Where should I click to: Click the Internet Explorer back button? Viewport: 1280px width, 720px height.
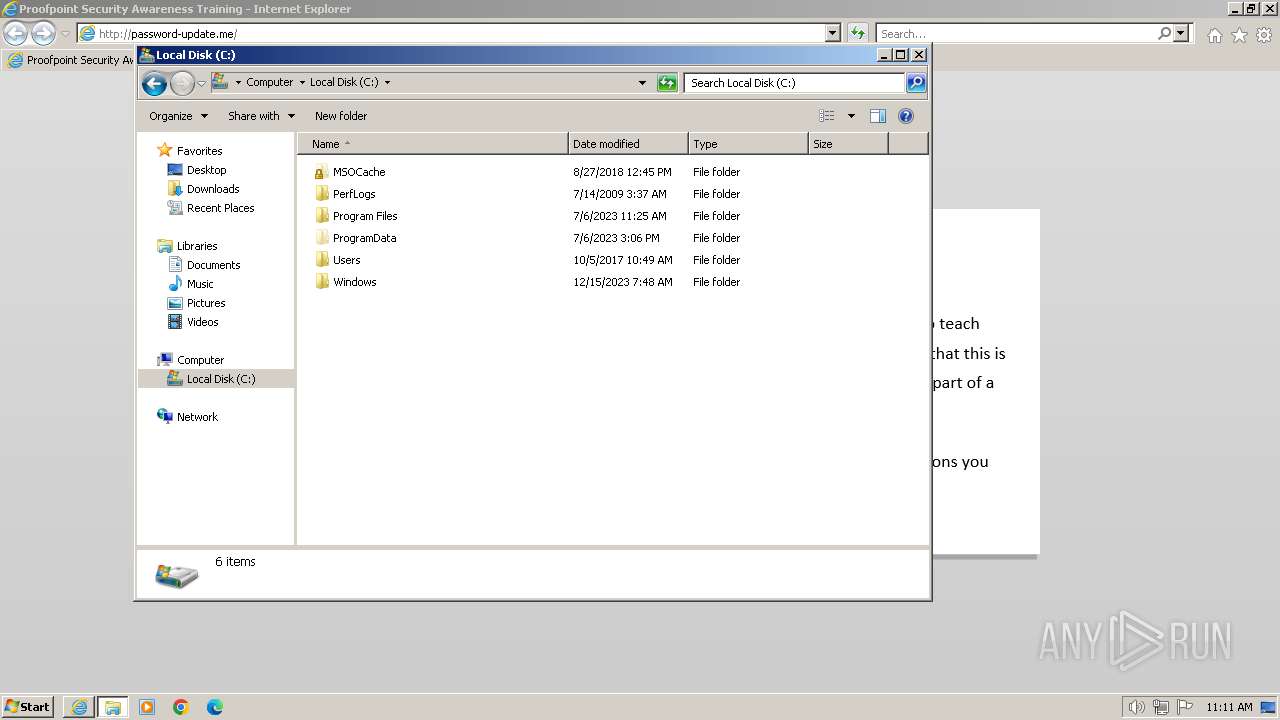click(x=15, y=34)
